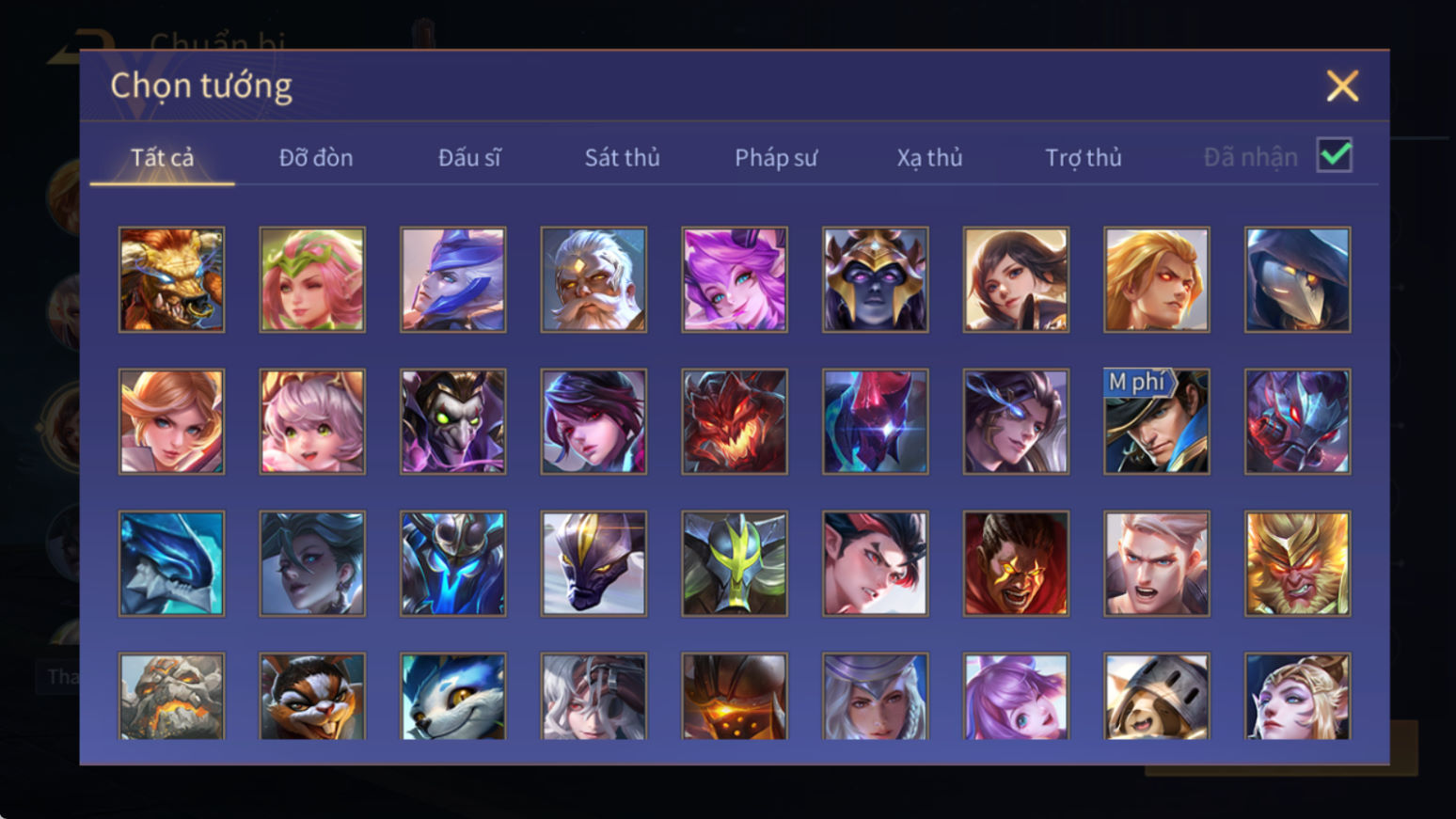Choose the green-eyed joker hero
1456x819 pixels.
tap(452, 421)
